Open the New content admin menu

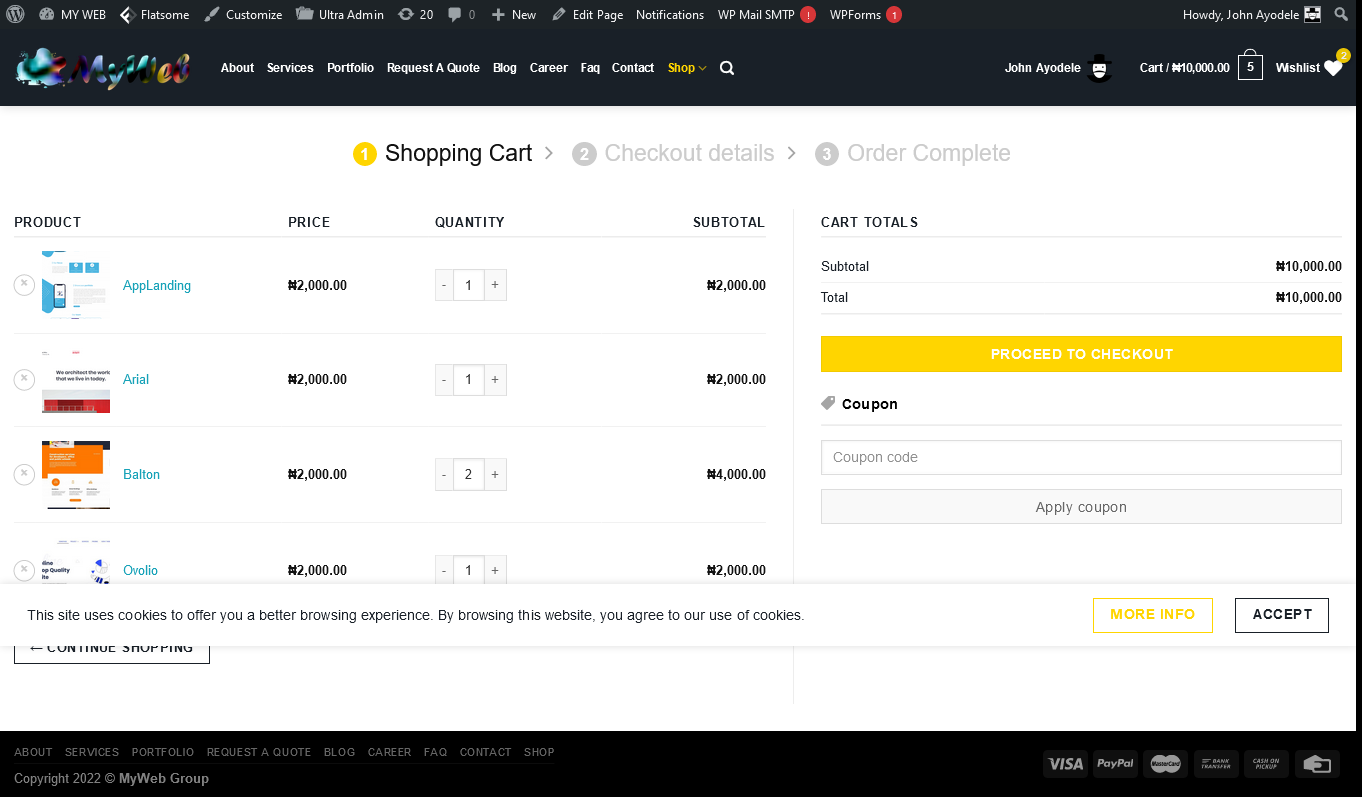coord(514,14)
